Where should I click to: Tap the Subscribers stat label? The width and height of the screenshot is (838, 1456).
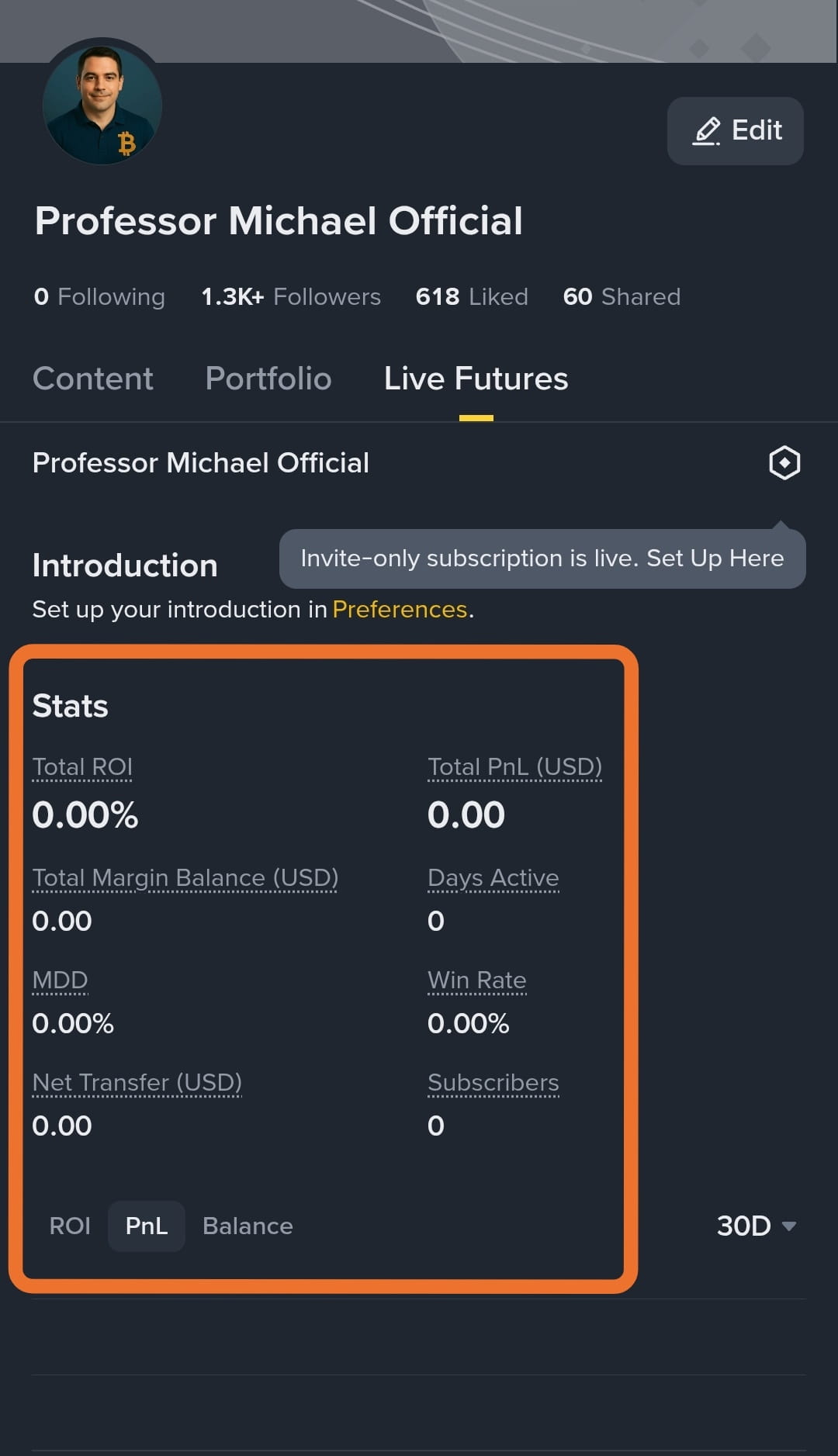click(x=493, y=1083)
